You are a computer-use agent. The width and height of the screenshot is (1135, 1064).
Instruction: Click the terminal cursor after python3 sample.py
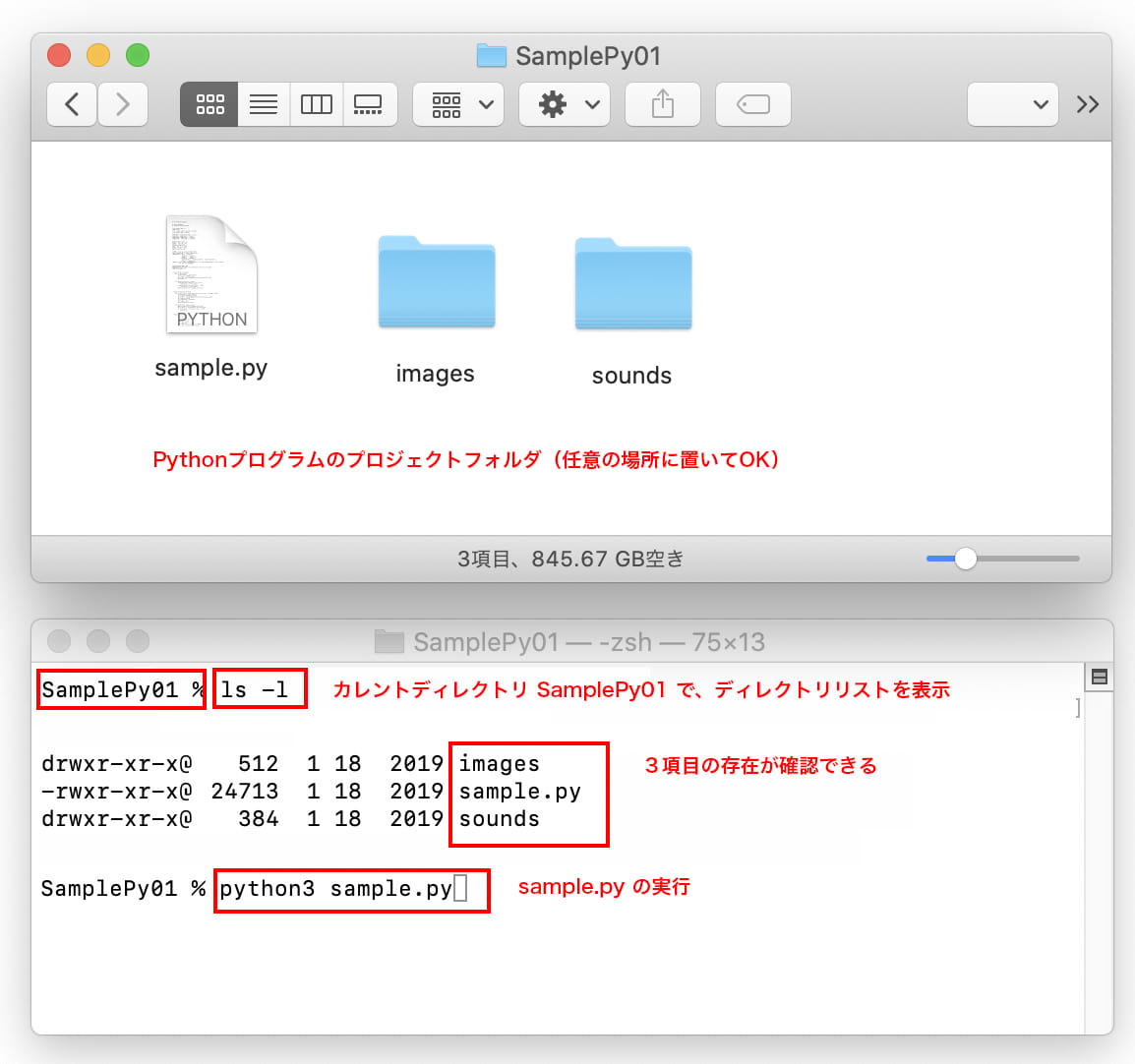(460, 889)
